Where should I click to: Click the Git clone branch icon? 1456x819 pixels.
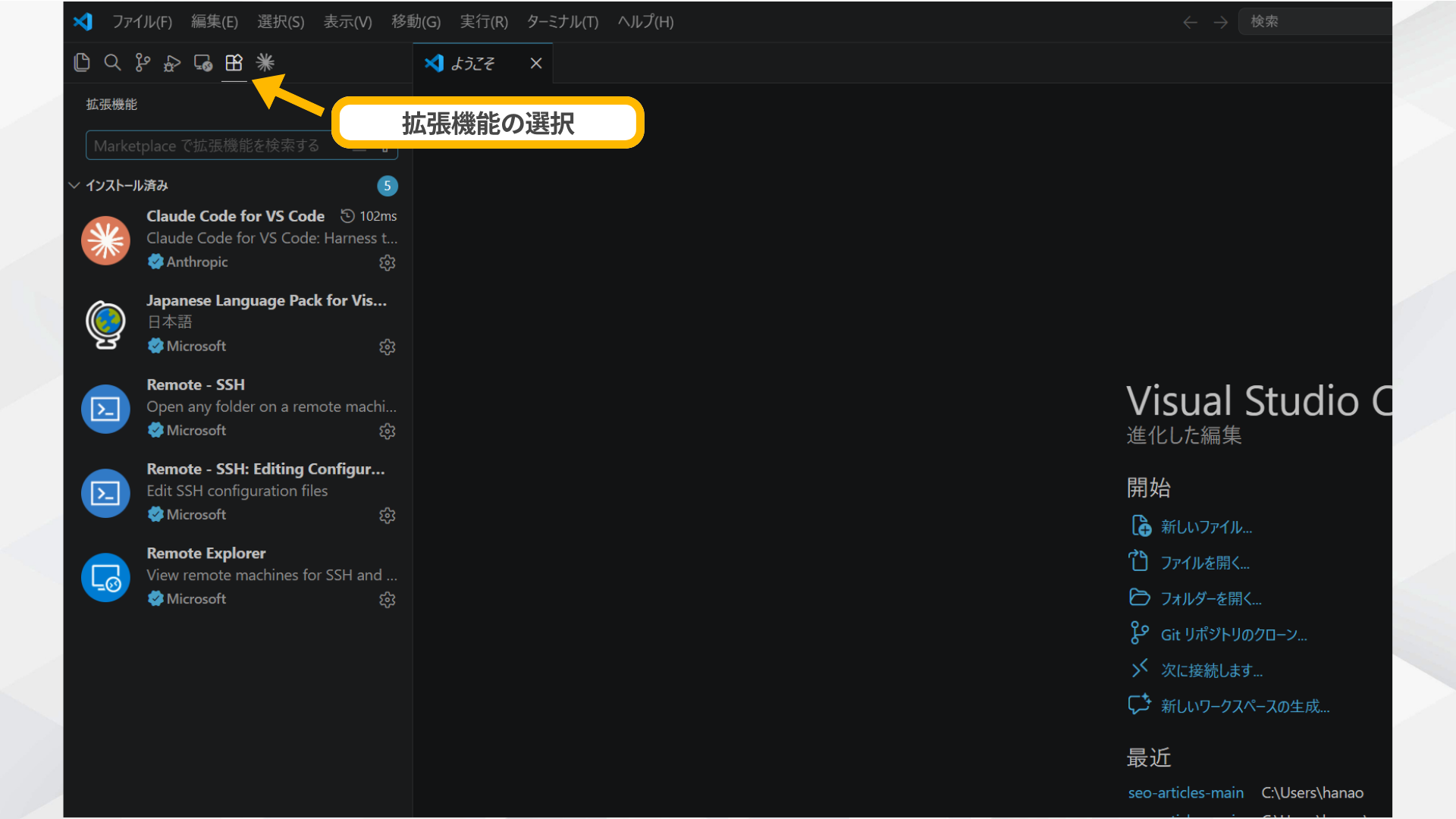point(1139,633)
